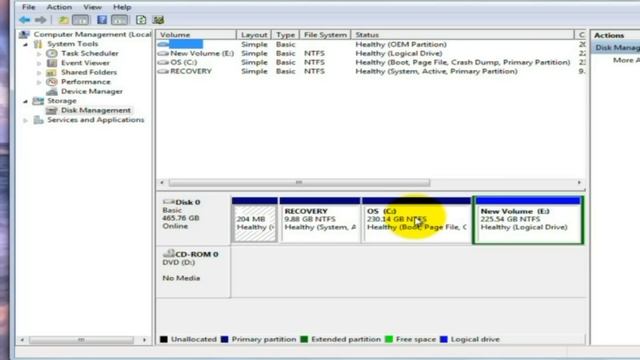Viewport: 640px width, 360px height.
Task: Click the Refresh toolbar icon
Action: click(x=141, y=20)
